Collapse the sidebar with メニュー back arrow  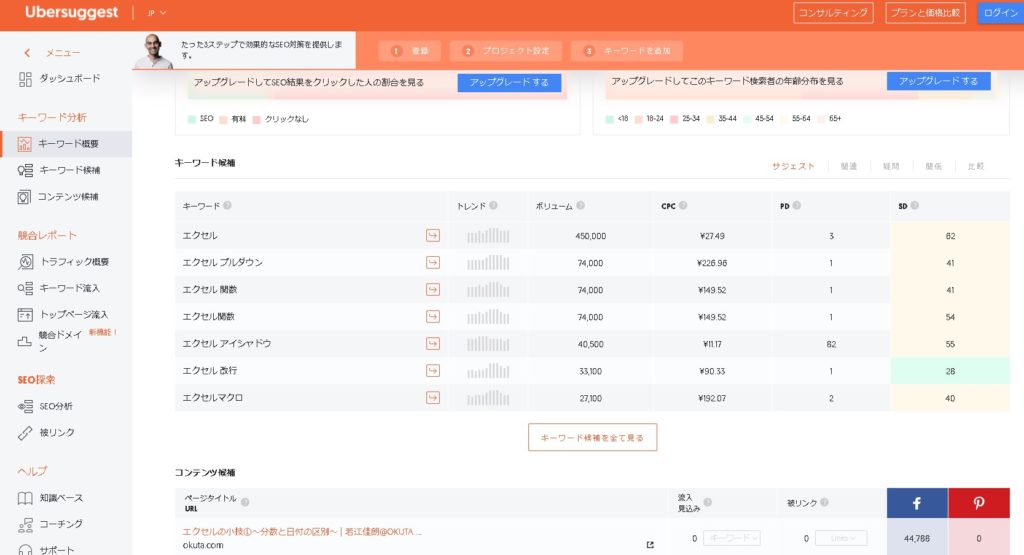(x=27, y=53)
